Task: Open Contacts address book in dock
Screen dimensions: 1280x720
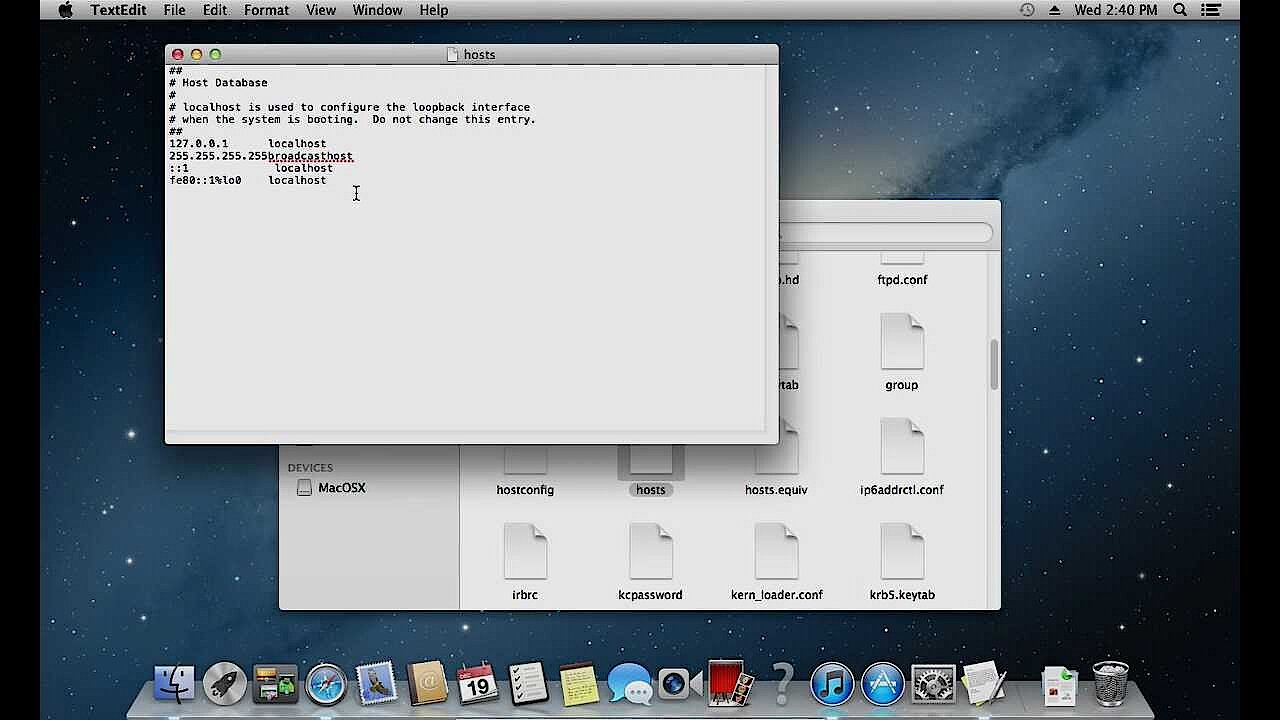Action: (x=427, y=684)
